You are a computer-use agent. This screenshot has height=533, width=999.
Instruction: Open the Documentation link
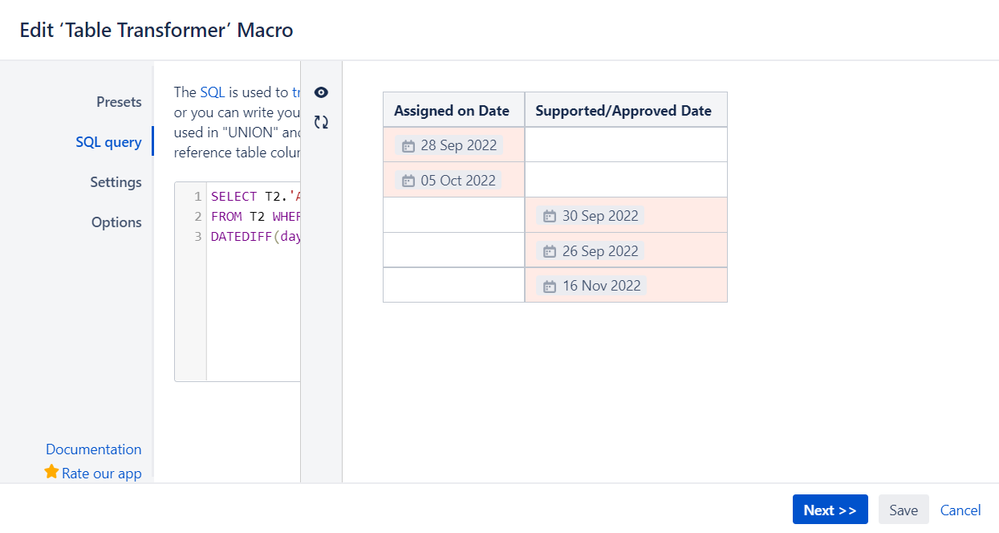pyautogui.click(x=94, y=449)
